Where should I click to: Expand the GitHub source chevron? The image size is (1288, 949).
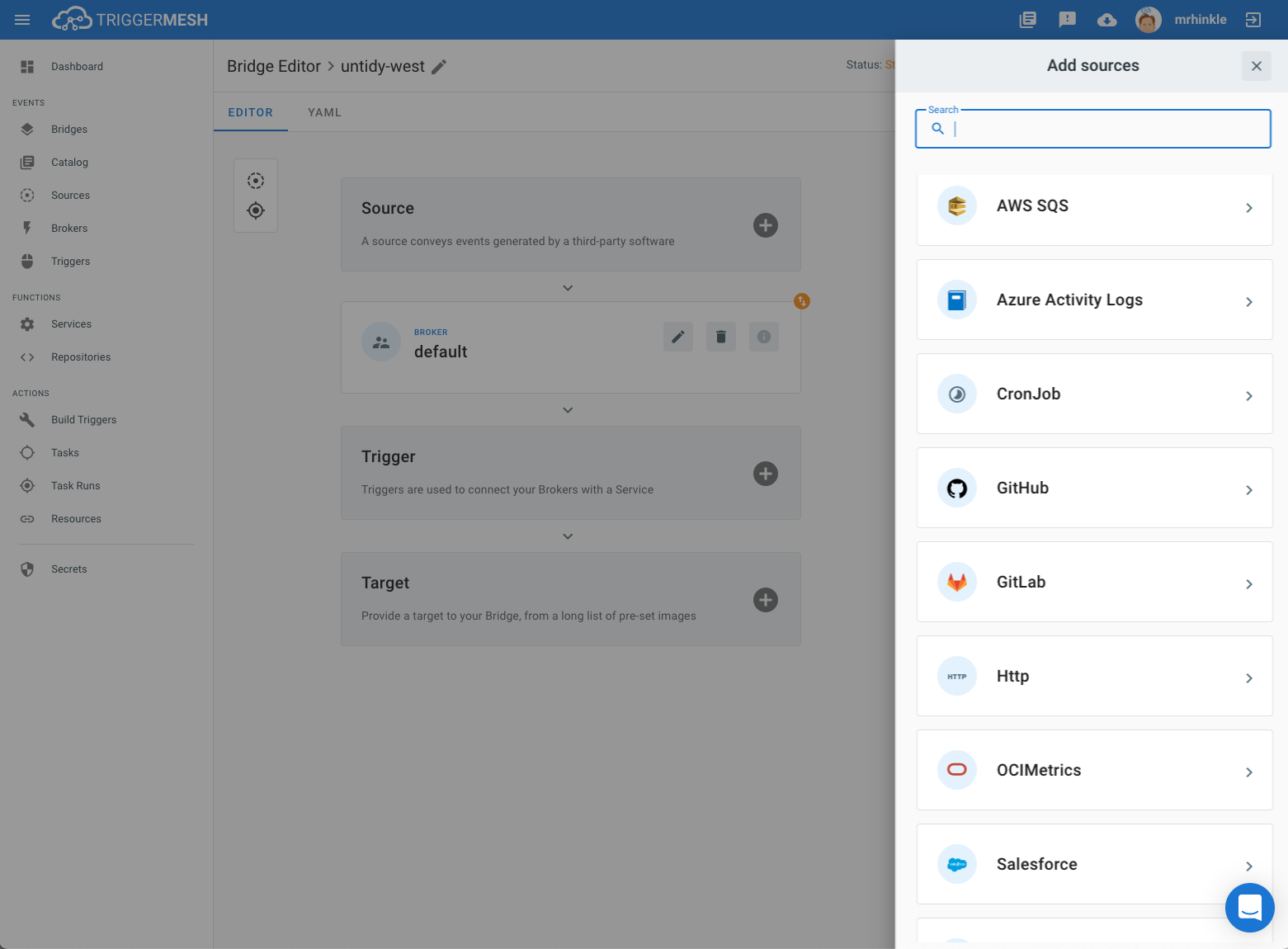tap(1249, 490)
